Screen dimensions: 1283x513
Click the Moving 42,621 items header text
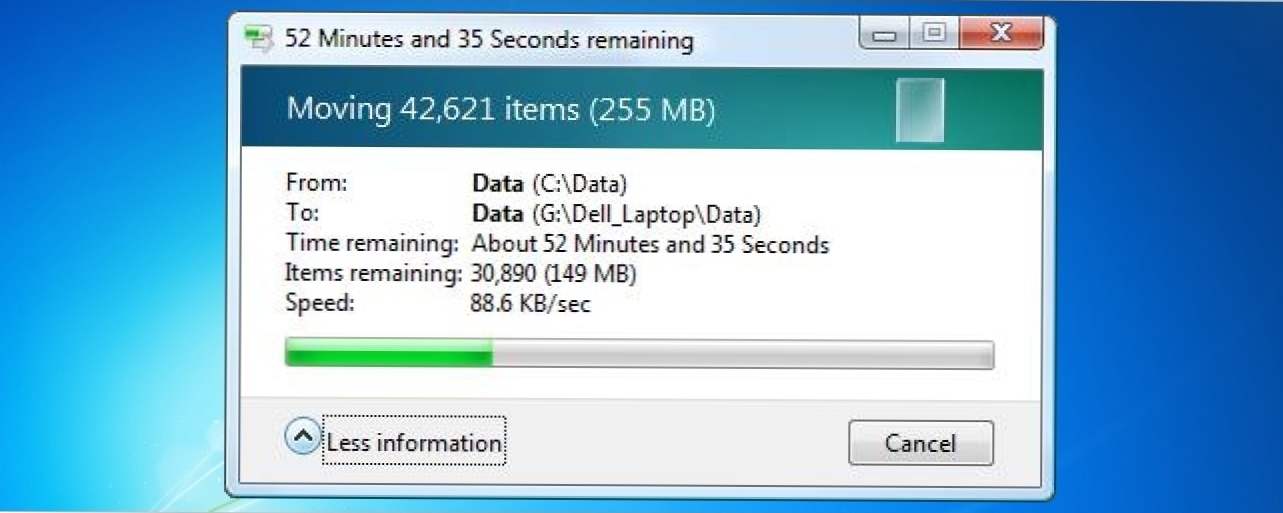coord(501,109)
